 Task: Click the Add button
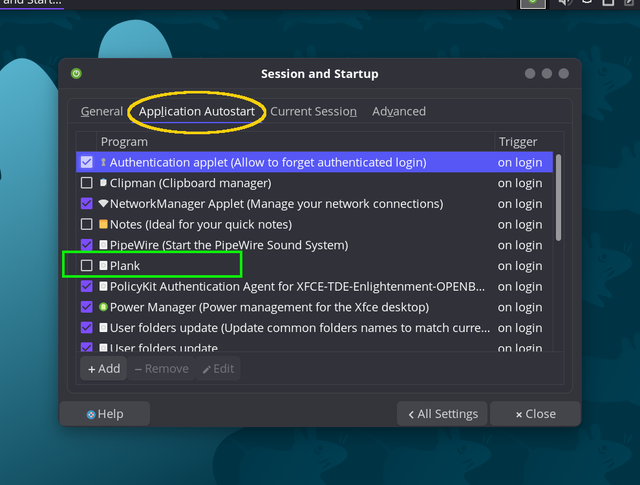click(x=104, y=369)
